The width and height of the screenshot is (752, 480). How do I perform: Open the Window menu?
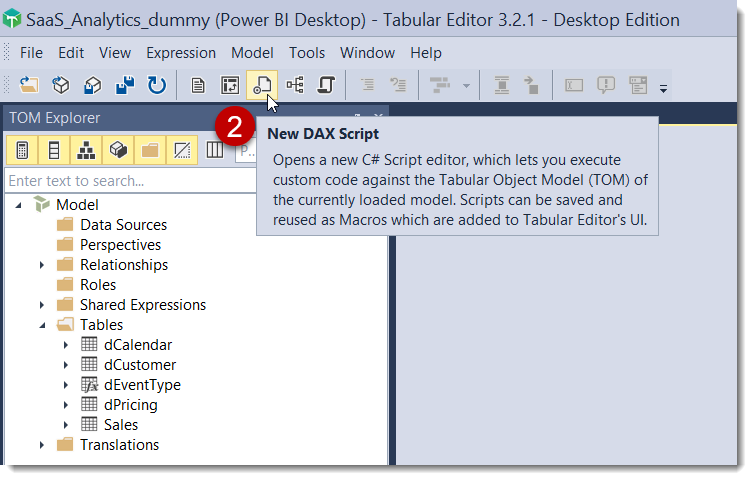pyautogui.click(x=367, y=53)
